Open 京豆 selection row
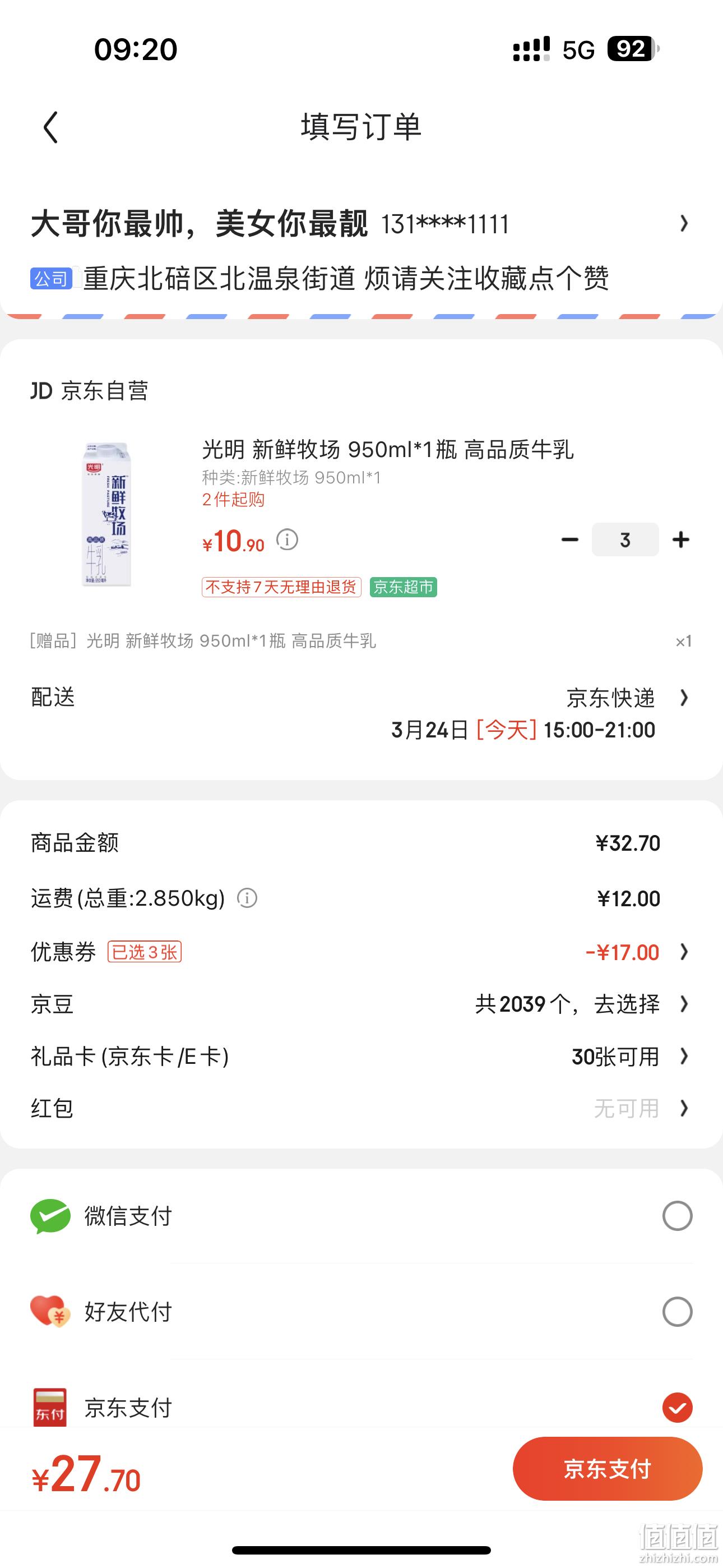 coord(361,1004)
